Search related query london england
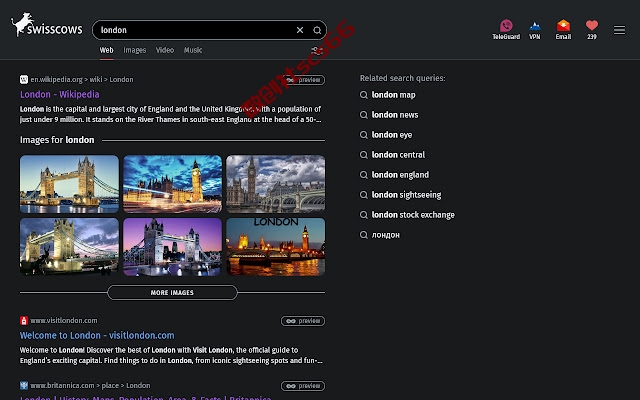The image size is (640, 400). pos(400,175)
